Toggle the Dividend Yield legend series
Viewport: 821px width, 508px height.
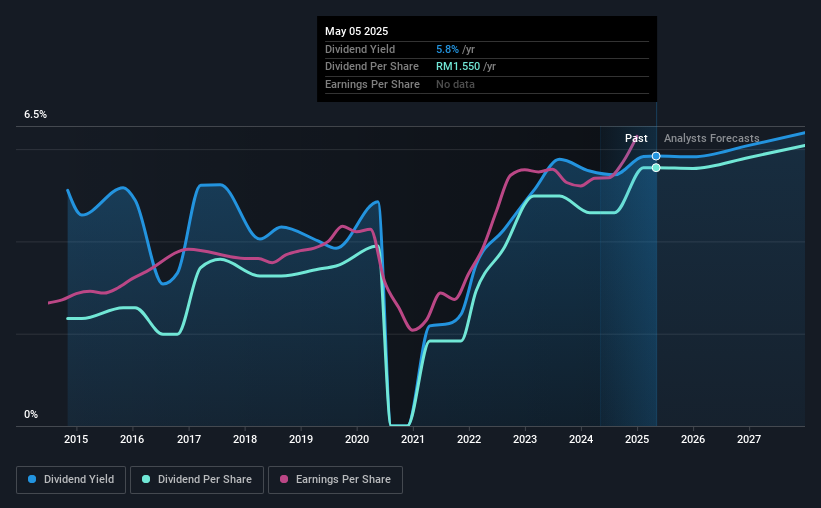[x=71, y=480]
